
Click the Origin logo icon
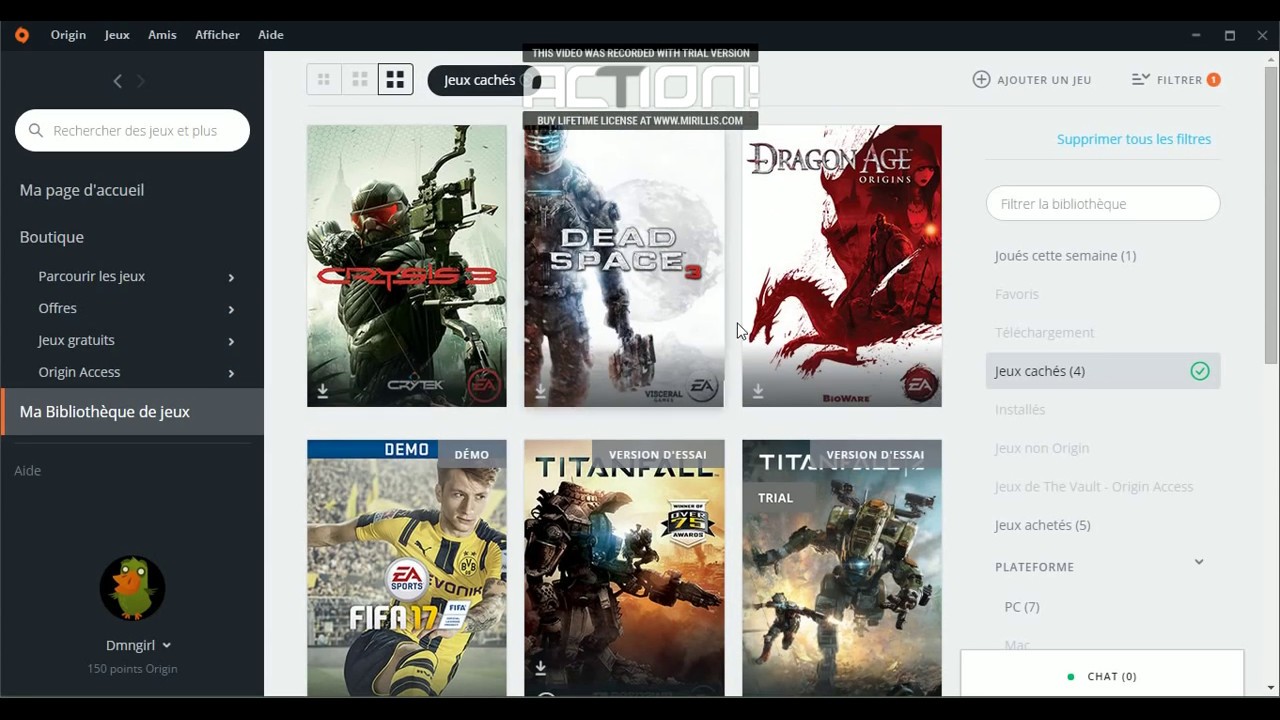coord(22,35)
